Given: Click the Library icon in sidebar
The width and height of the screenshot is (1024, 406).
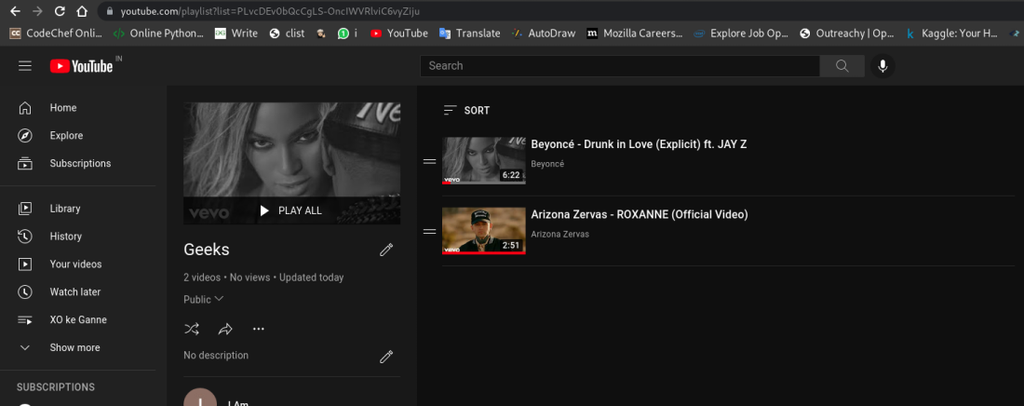Looking at the screenshot, I should click(x=25, y=209).
